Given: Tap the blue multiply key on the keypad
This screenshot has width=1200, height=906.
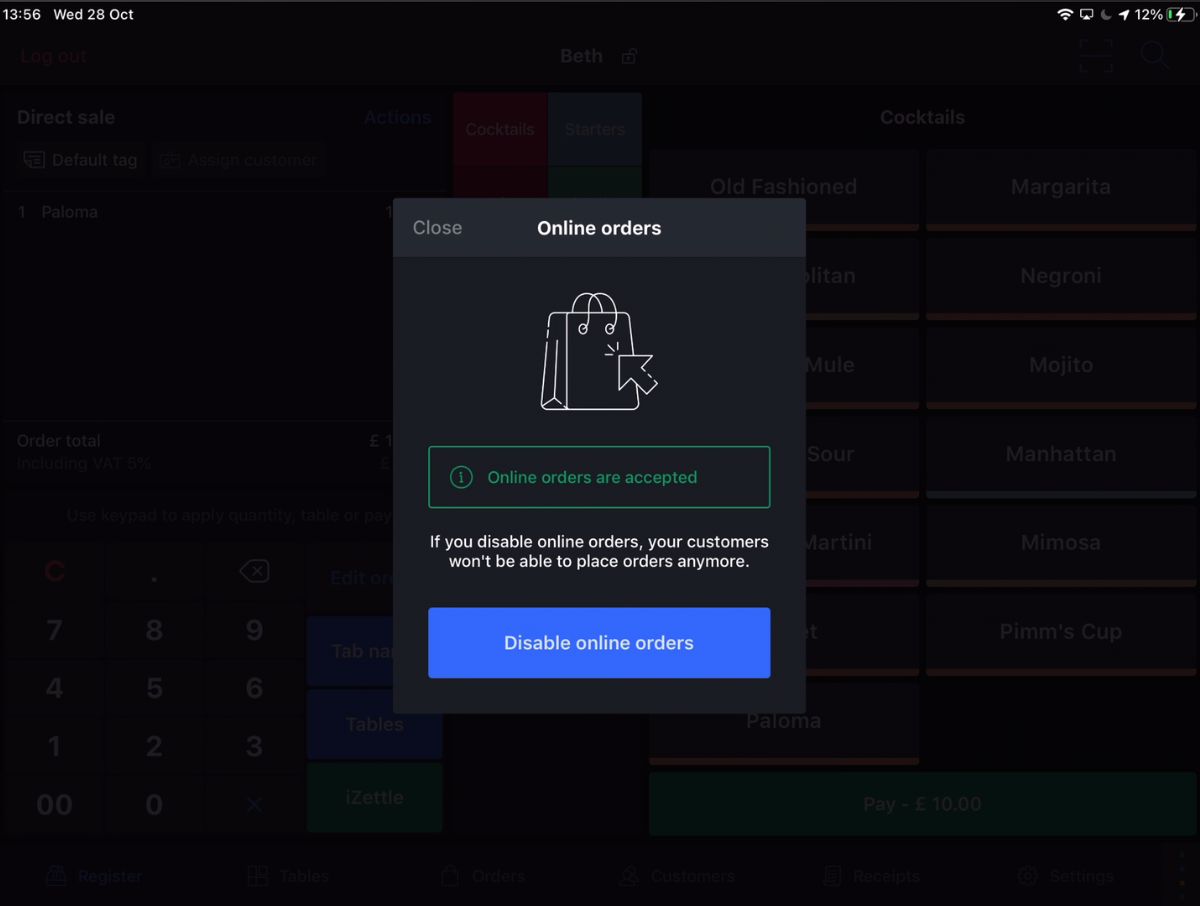Looking at the screenshot, I should point(253,803).
